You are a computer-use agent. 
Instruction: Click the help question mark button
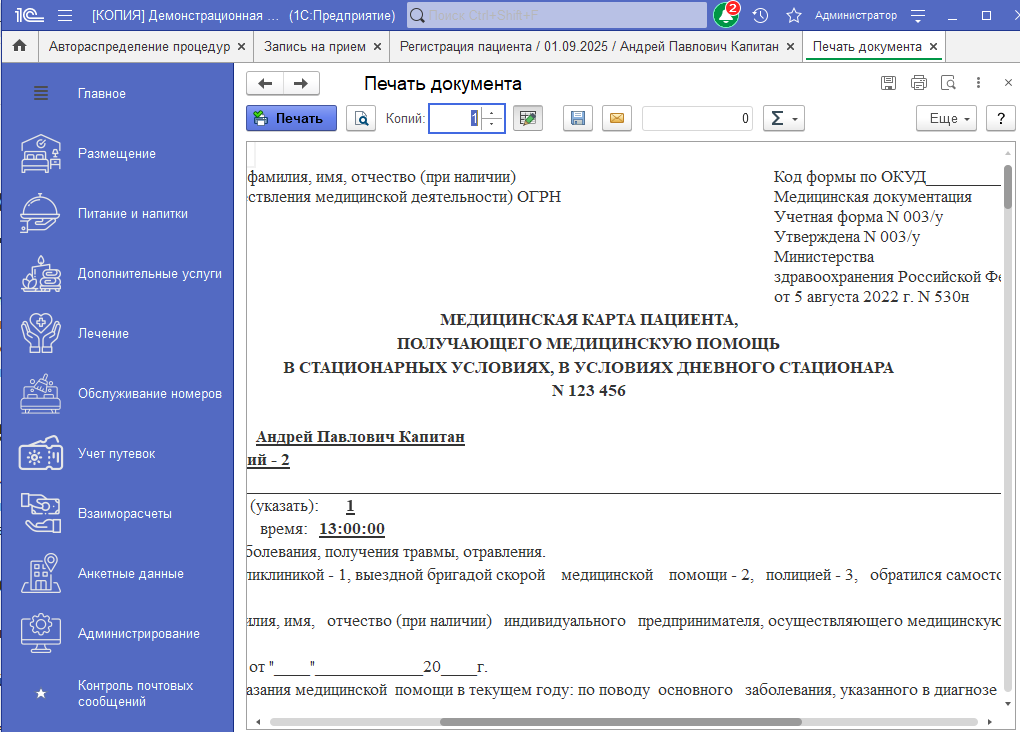coord(1000,118)
